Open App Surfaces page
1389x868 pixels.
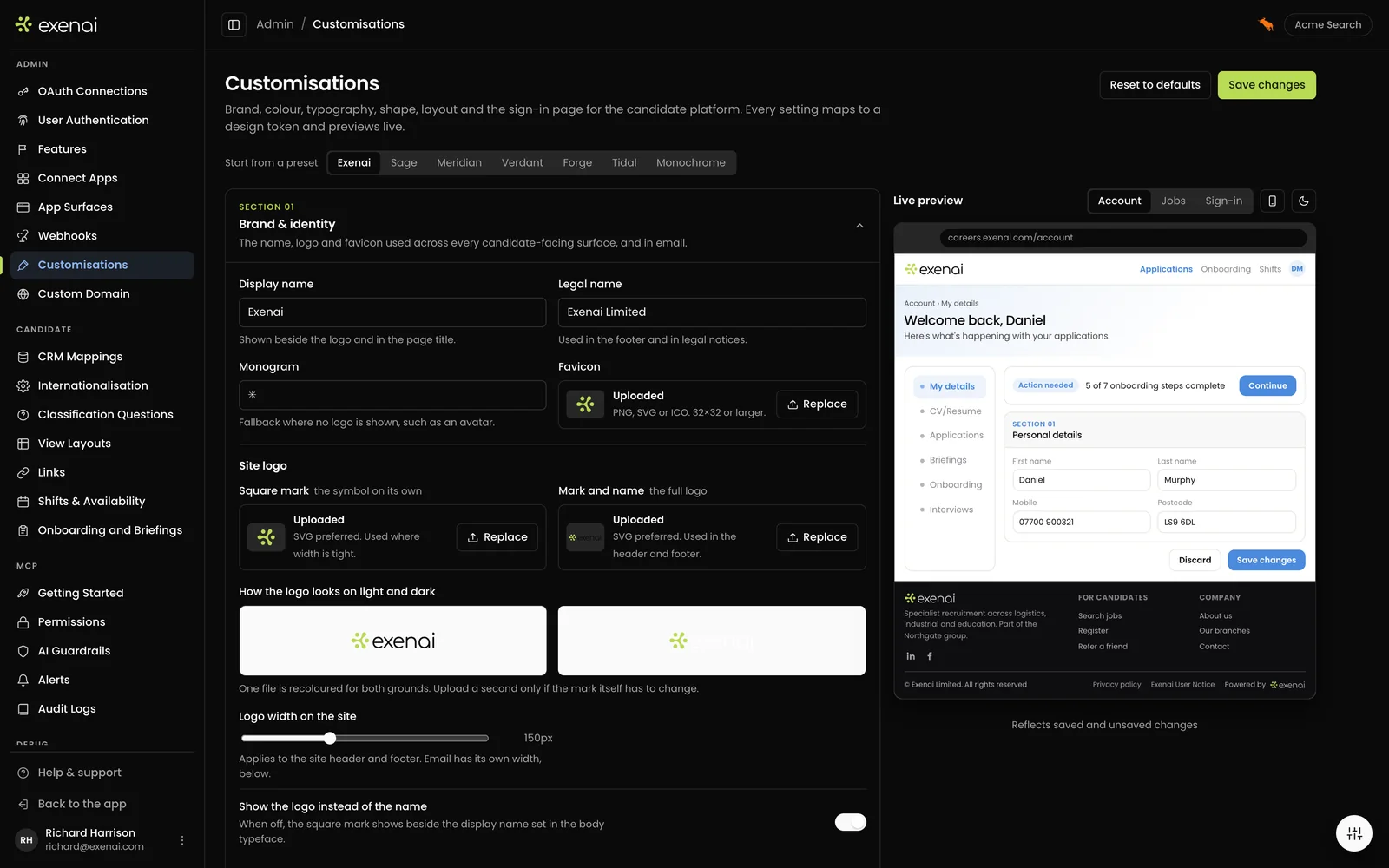pyautogui.click(x=102, y=207)
